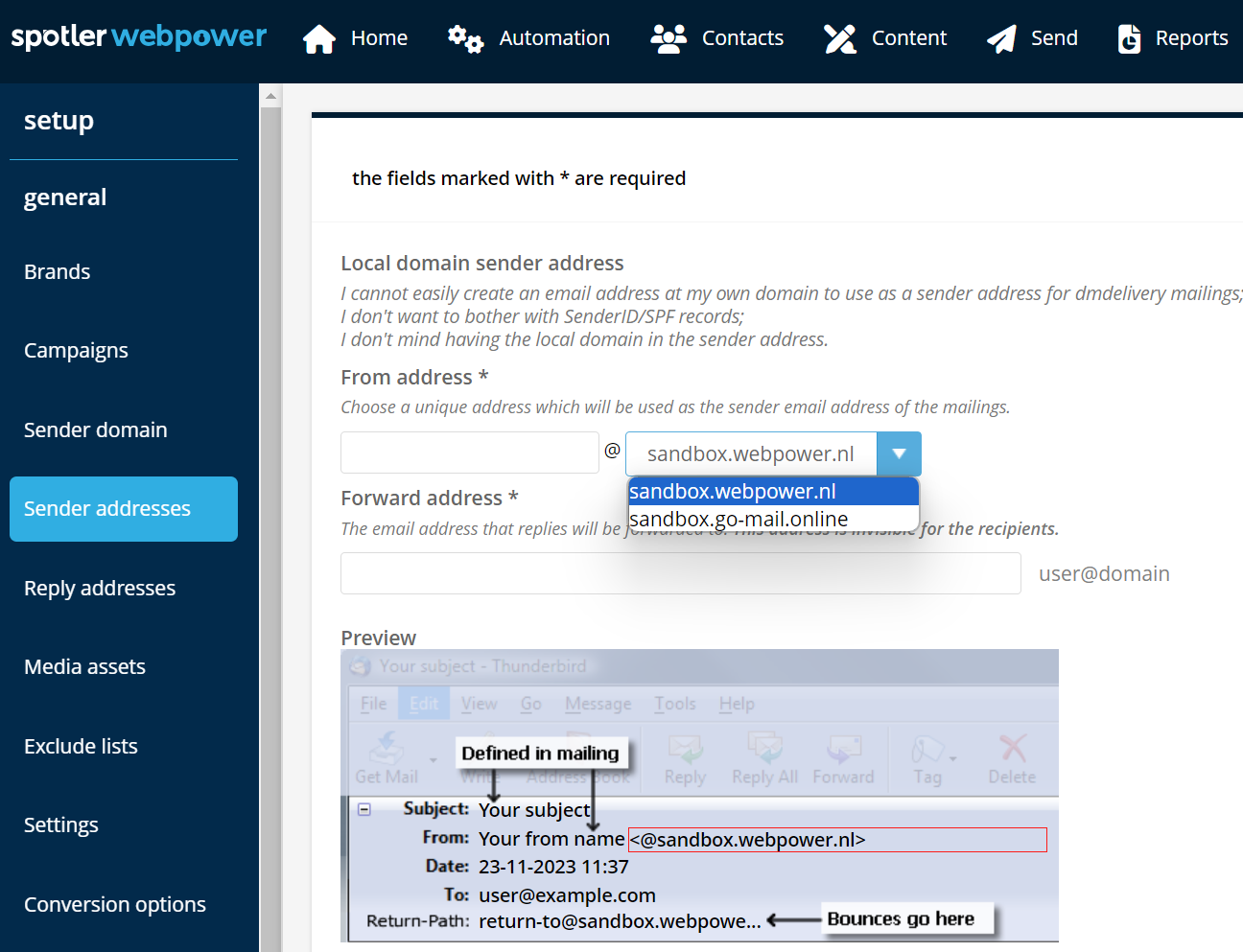Viewport: 1243px width, 952px height.
Task: Go to Brands setup page
Action: click(x=58, y=272)
